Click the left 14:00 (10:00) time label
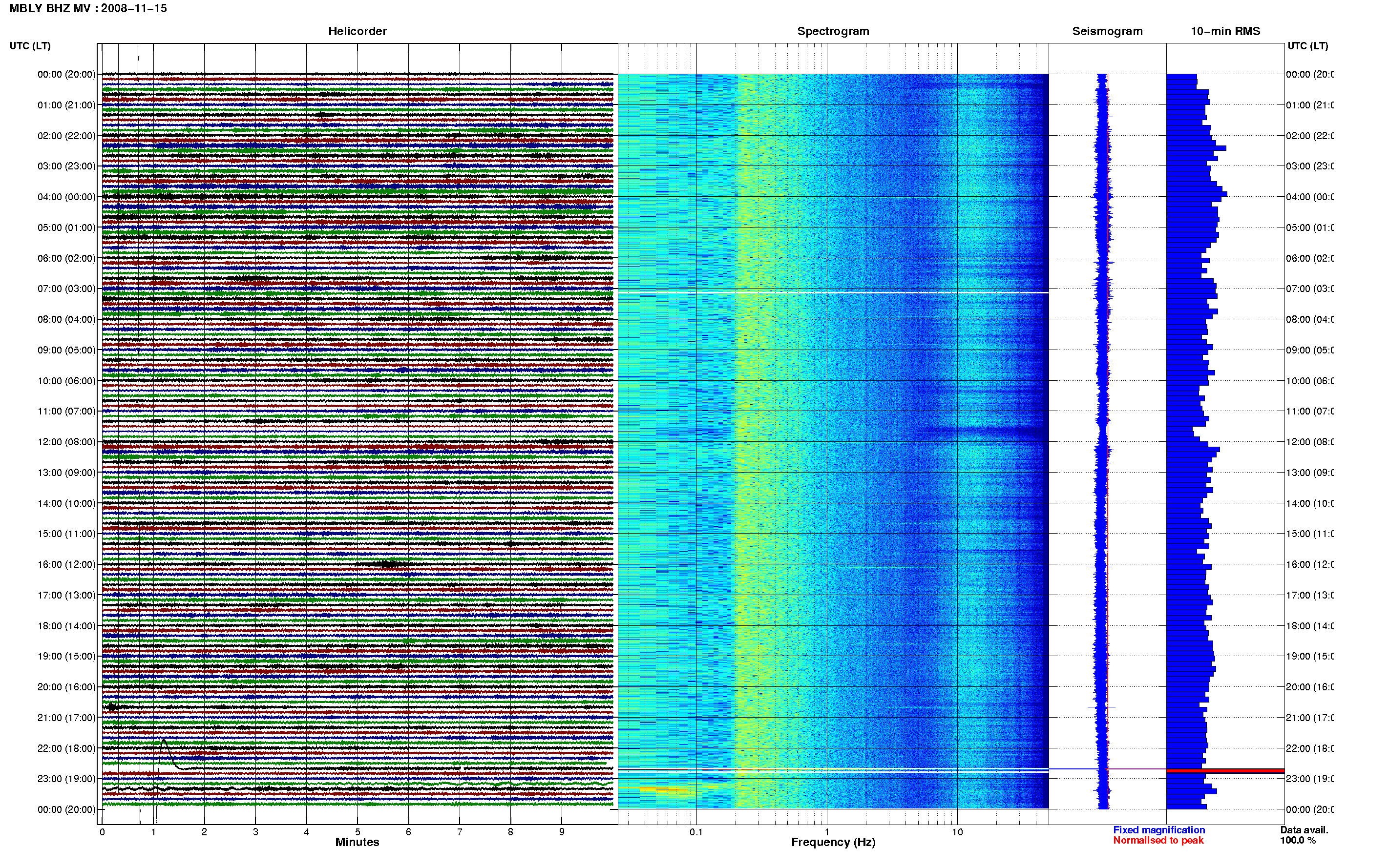This screenshot has width=1389, height=868. [66, 503]
